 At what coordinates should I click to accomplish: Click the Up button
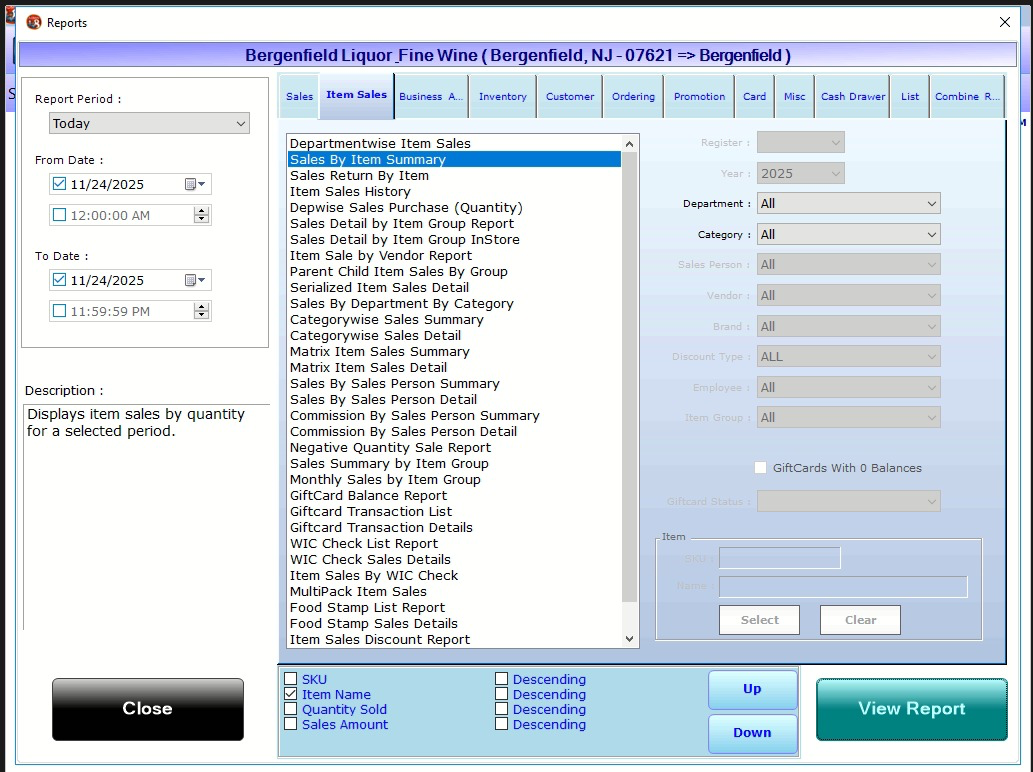point(752,689)
